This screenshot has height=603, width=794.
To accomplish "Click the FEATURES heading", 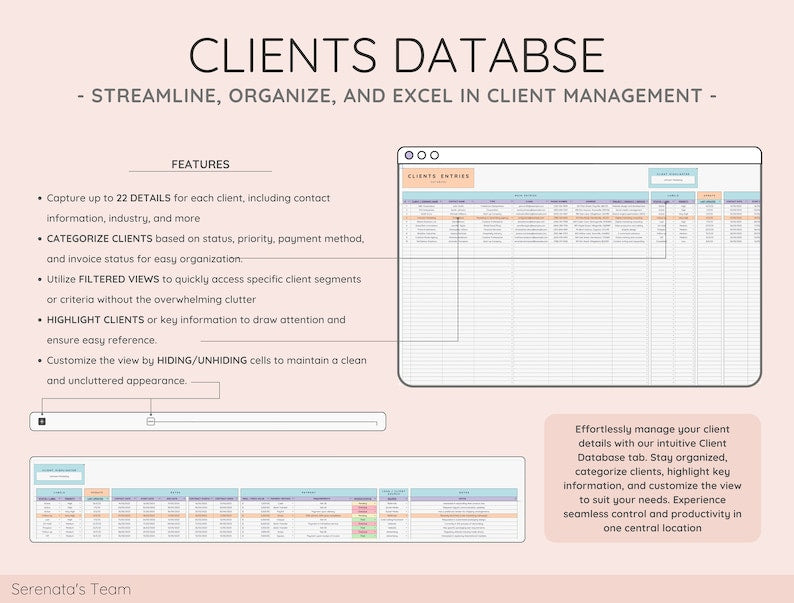I will [x=201, y=164].
